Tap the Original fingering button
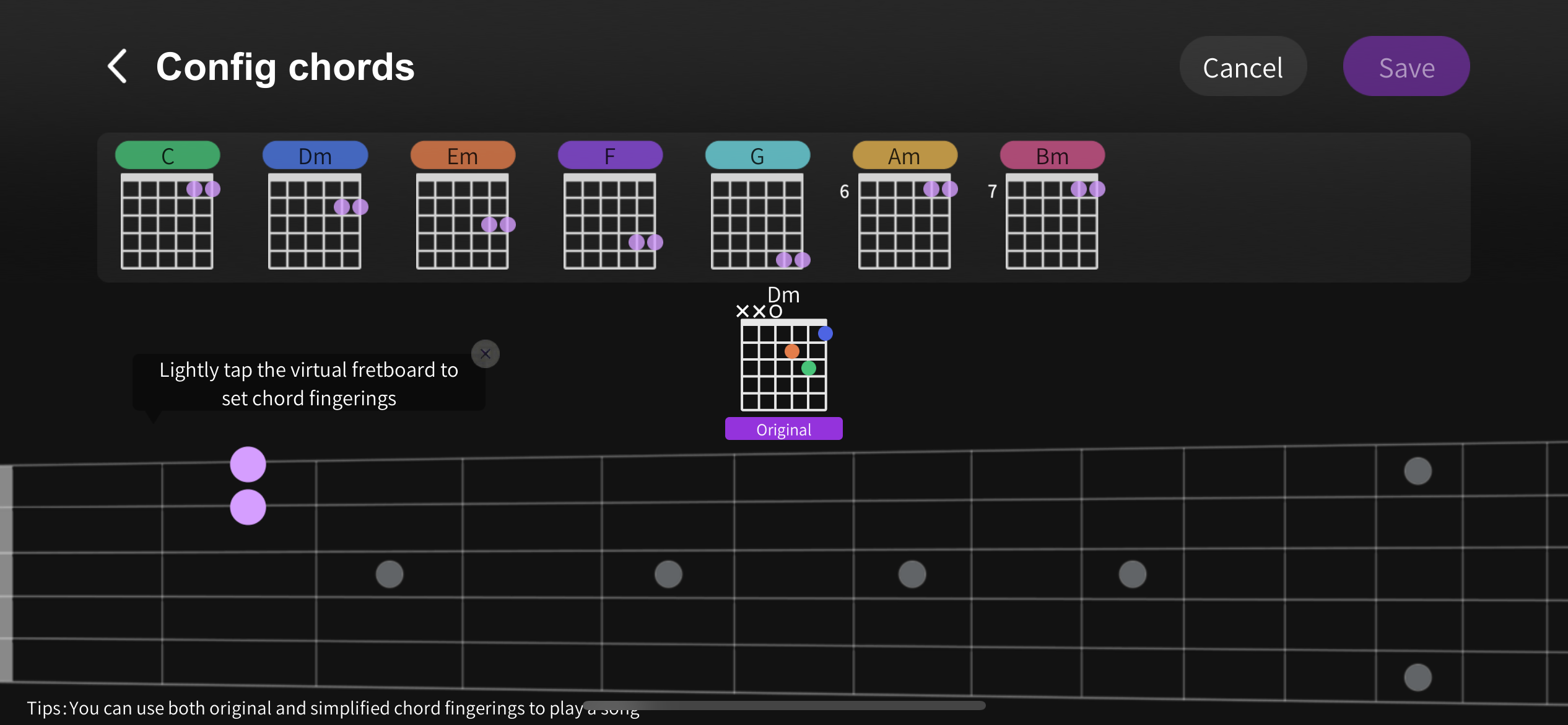The height and width of the screenshot is (725, 1568). click(x=783, y=429)
